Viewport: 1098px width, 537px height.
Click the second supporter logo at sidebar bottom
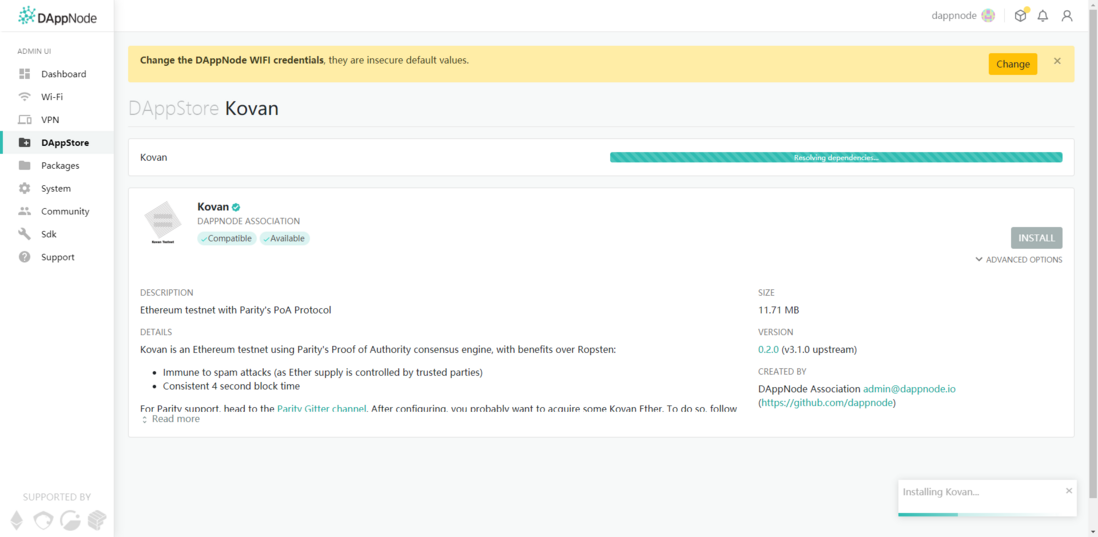point(43,519)
